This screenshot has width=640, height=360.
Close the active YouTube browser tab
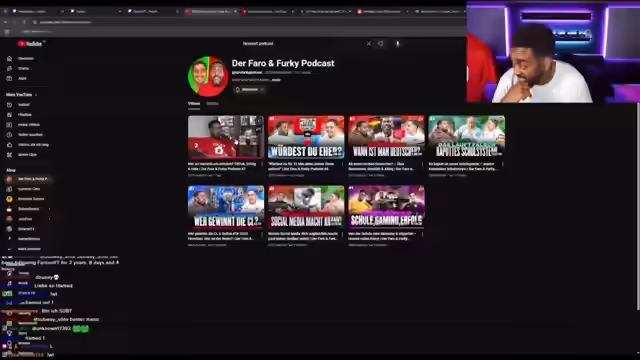click(x=235, y=11)
